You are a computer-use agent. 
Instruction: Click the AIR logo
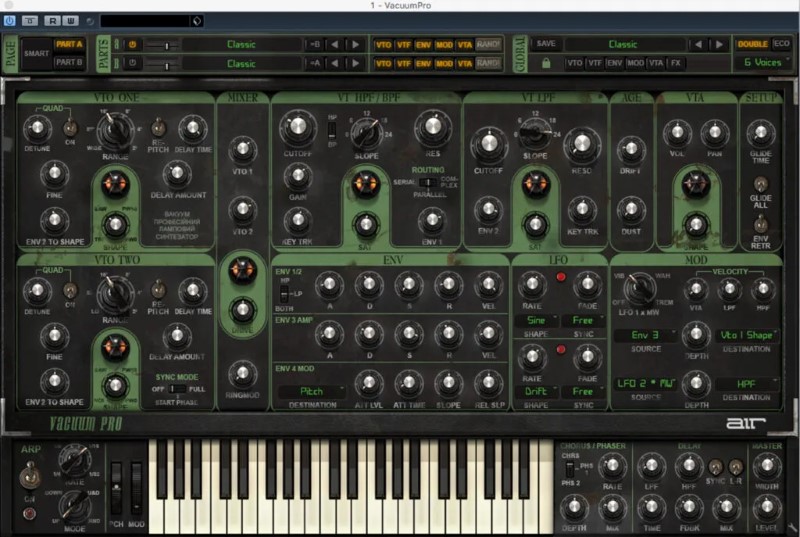pyautogui.click(x=746, y=423)
